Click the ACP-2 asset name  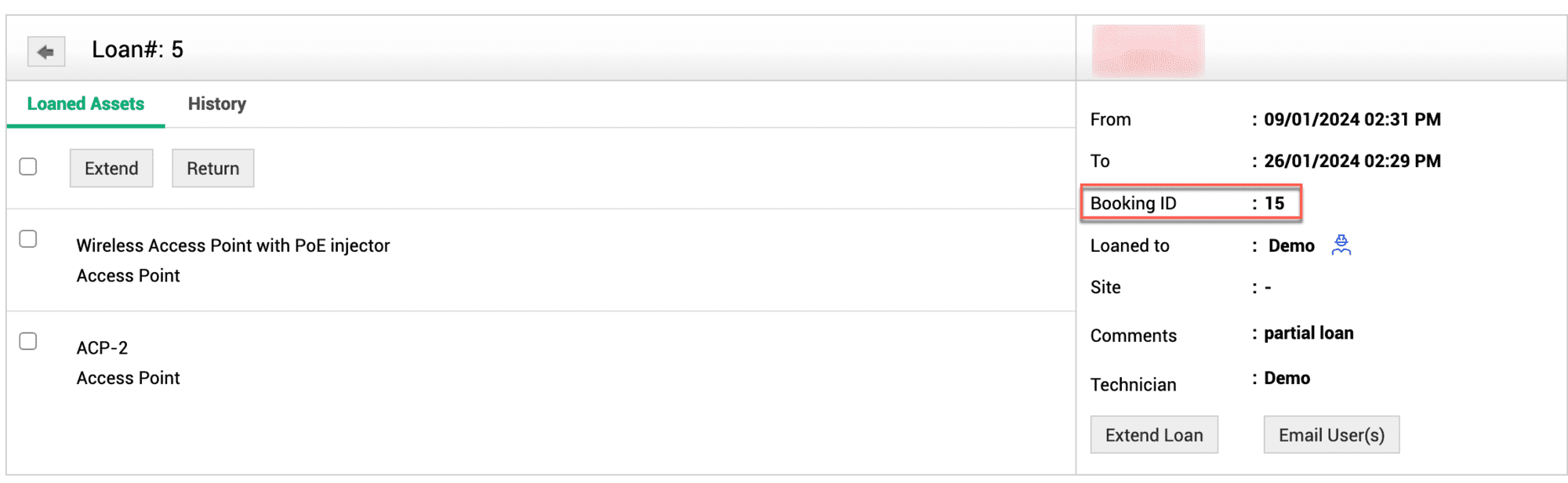coord(102,347)
